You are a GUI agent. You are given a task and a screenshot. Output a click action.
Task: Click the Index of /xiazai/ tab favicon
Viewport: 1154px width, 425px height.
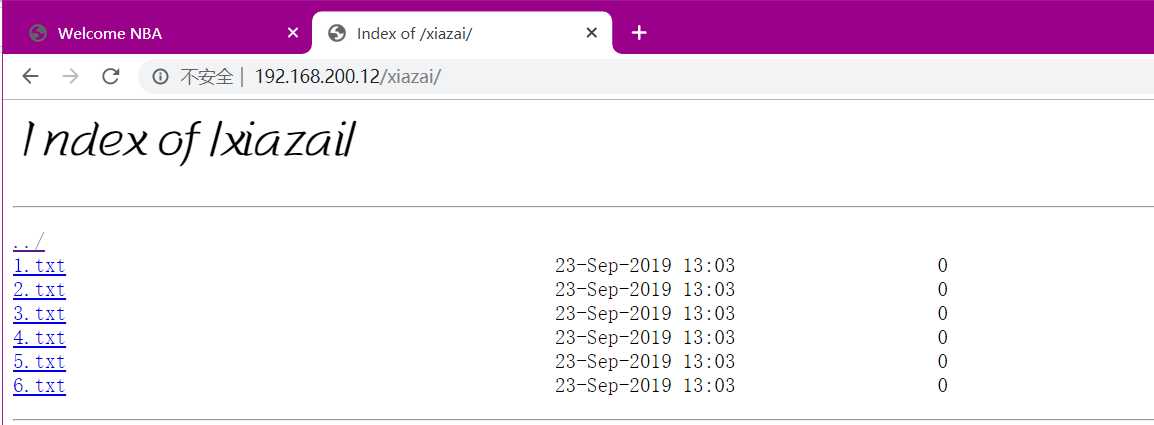[337, 33]
